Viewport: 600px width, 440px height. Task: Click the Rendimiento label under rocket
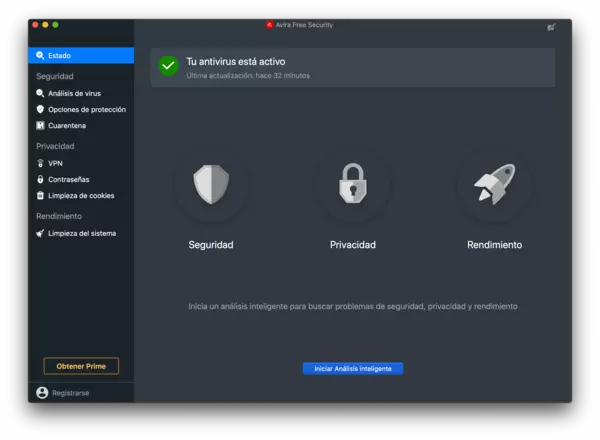tap(494, 244)
